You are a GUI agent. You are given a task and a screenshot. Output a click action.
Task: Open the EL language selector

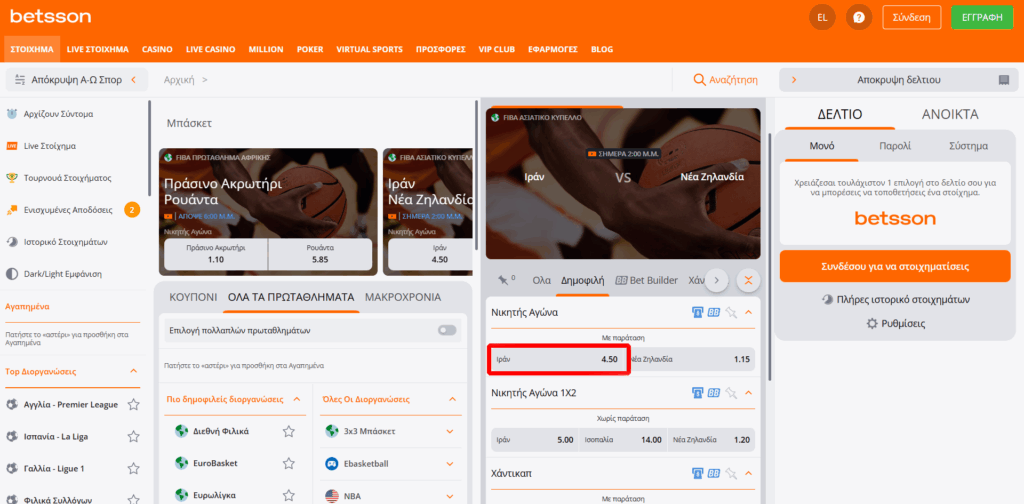click(x=822, y=18)
